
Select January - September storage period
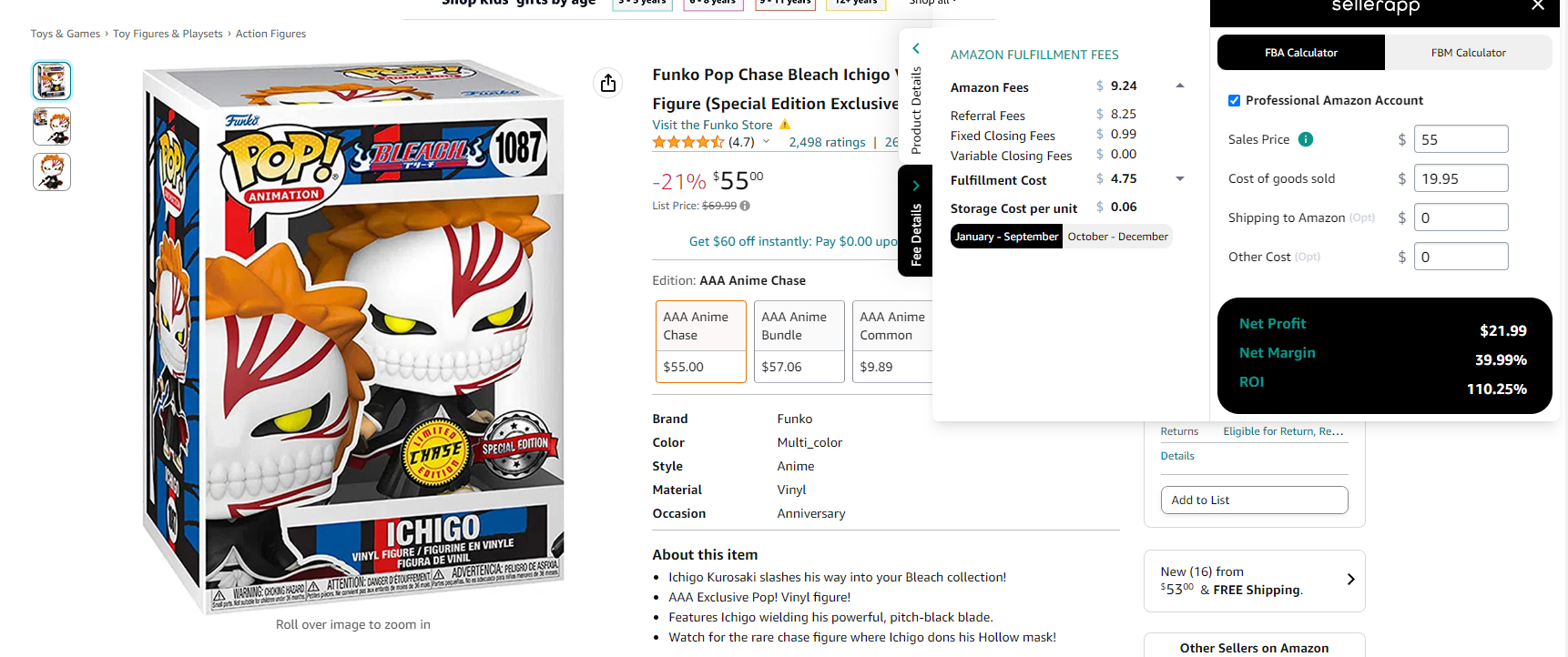[x=1006, y=237]
